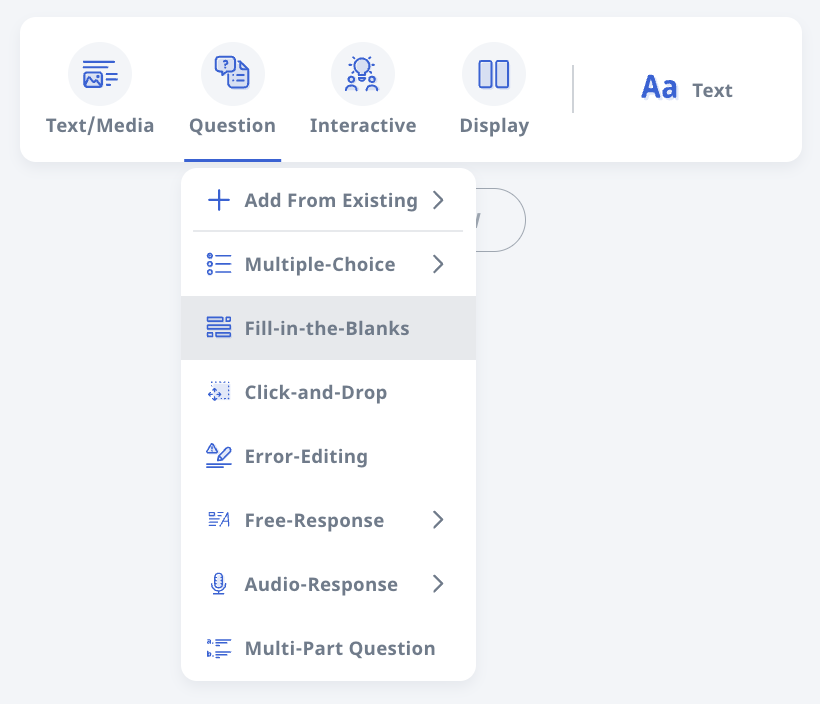820x704 pixels.
Task: Click the rounded button partly hidden behind menu
Action: pos(502,220)
